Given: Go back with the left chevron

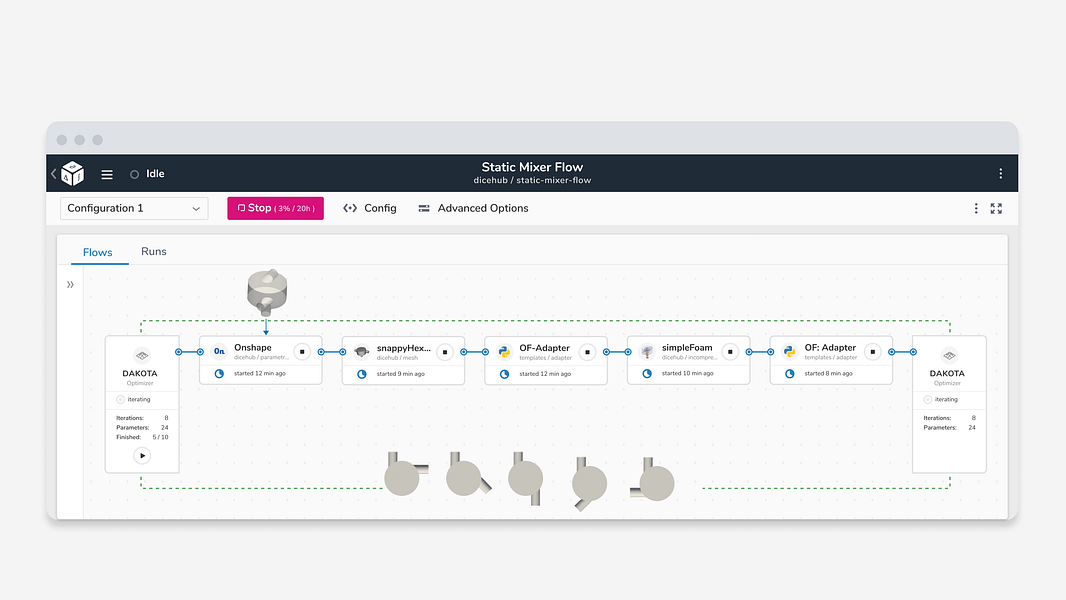Looking at the screenshot, I should pyautogui.click(x=54, y=174).
